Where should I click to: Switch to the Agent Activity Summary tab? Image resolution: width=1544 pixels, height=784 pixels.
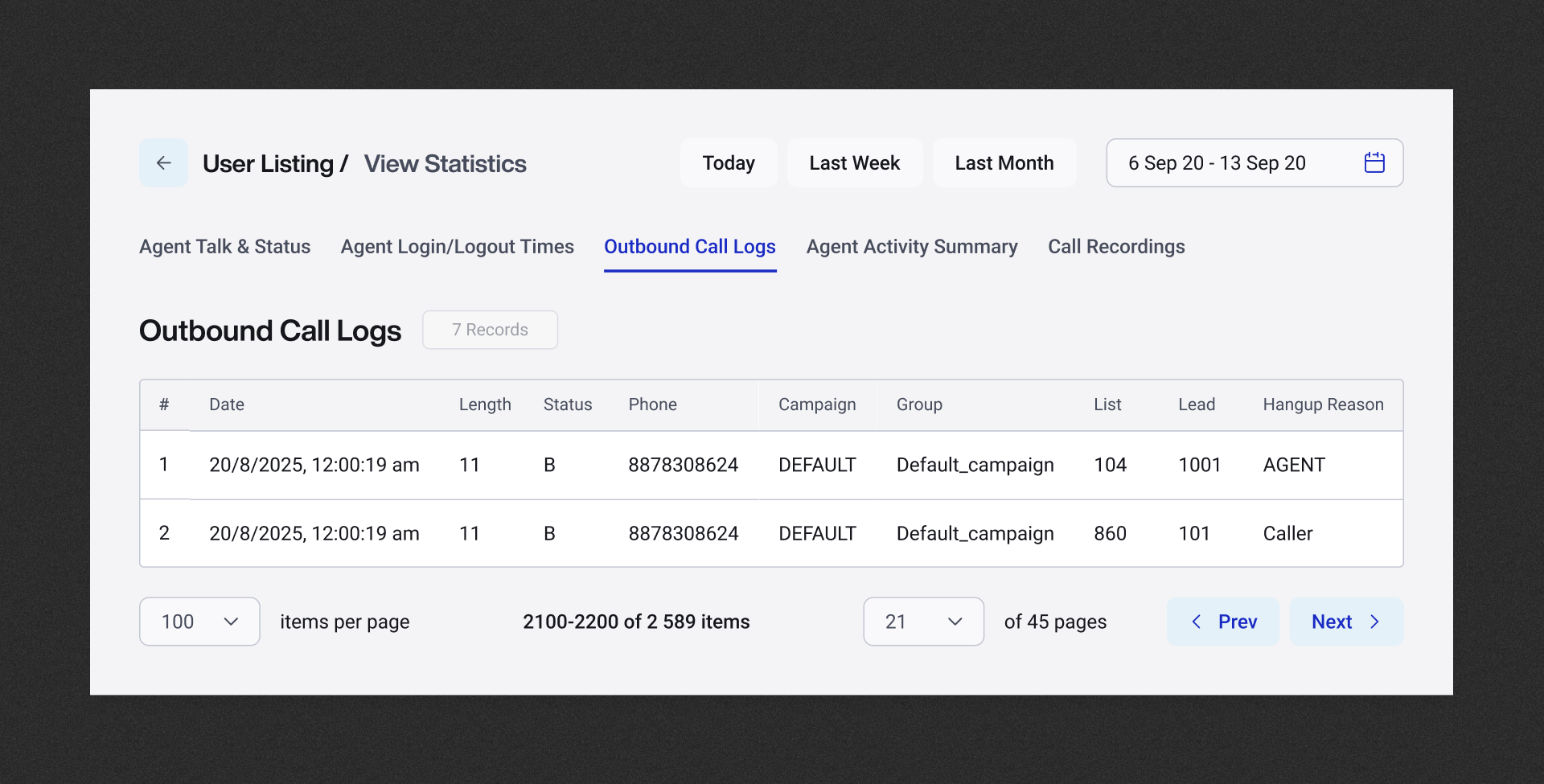(x=912, y=247)
